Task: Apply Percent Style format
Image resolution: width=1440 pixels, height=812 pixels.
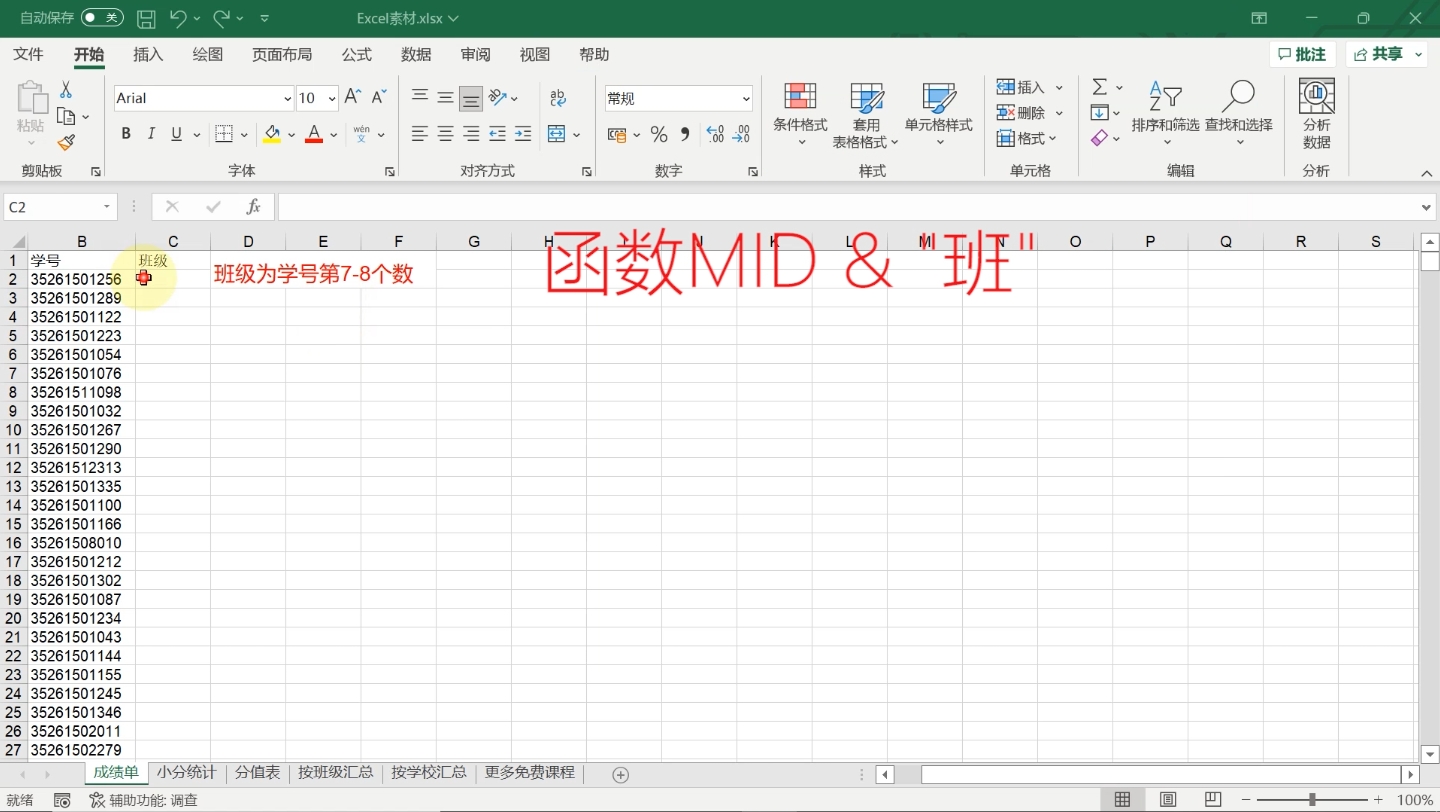Action: [659, 134]
